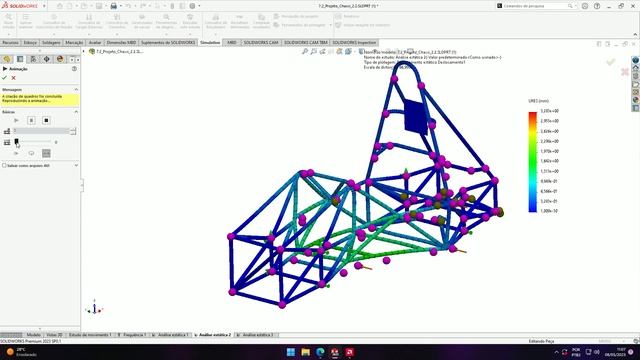Open the SOLIDWORKS Inspection tab

(354, 42)
